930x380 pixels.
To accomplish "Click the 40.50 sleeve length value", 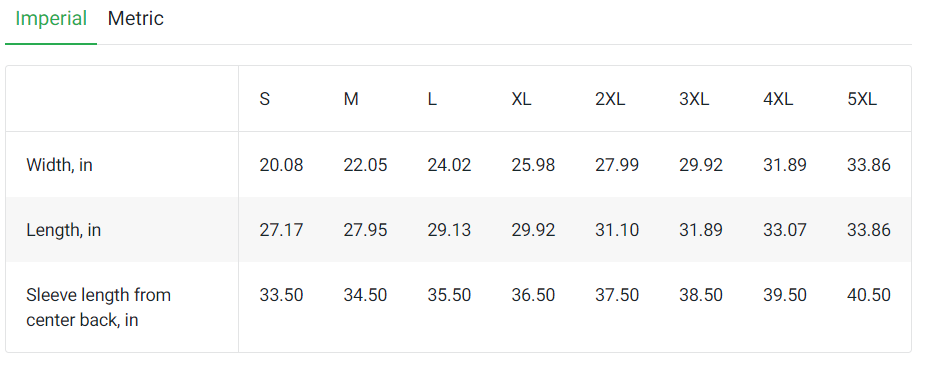I will (869, 295).
